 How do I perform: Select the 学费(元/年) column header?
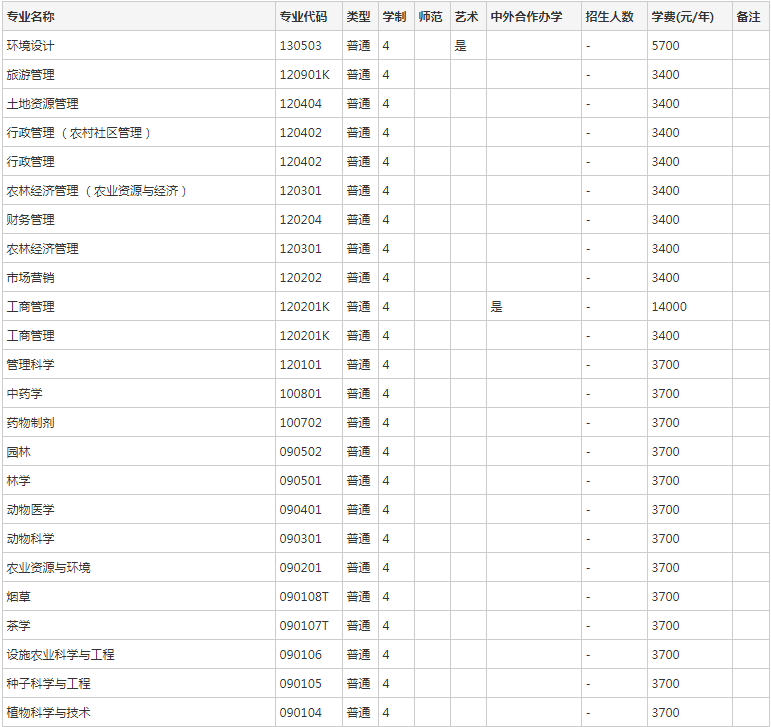[683, 17]
